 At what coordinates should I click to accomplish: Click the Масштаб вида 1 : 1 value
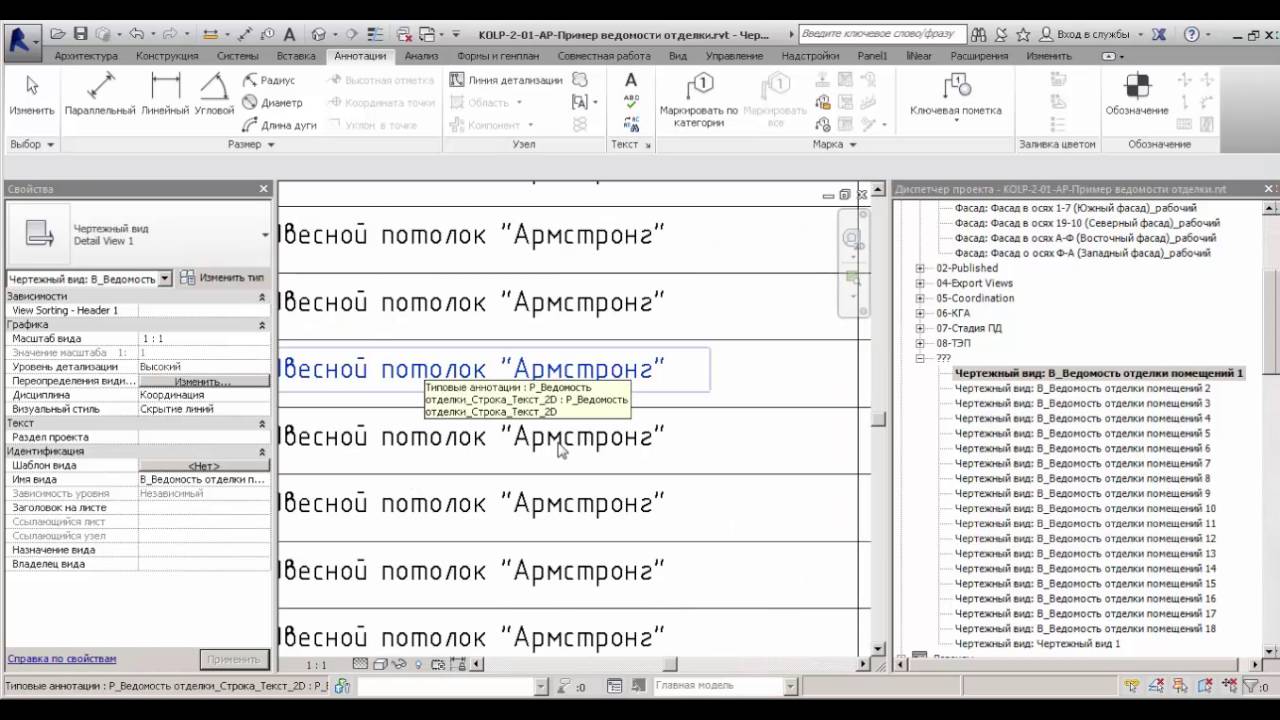point(204,339)
